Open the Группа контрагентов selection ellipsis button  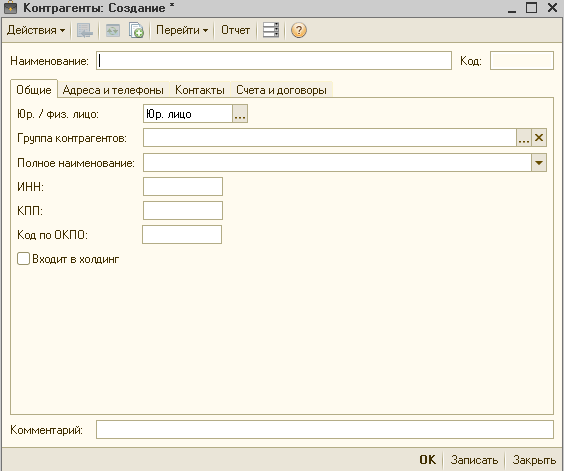[524, 138]
